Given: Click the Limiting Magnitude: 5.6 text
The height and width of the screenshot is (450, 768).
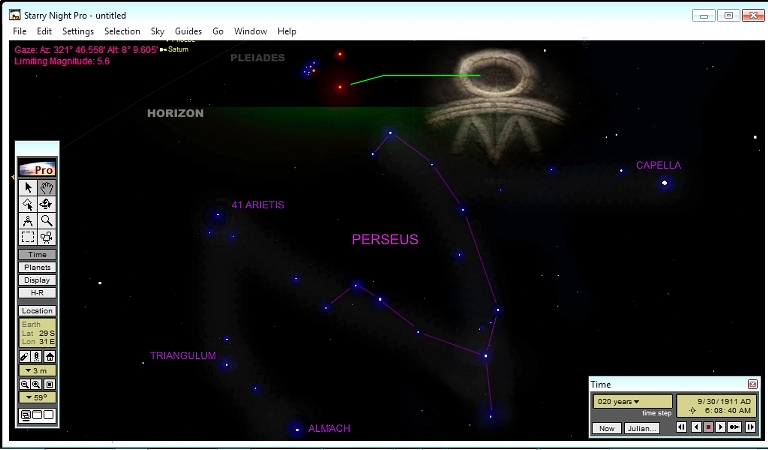Looking at the screenshot, I should (62, 61).
